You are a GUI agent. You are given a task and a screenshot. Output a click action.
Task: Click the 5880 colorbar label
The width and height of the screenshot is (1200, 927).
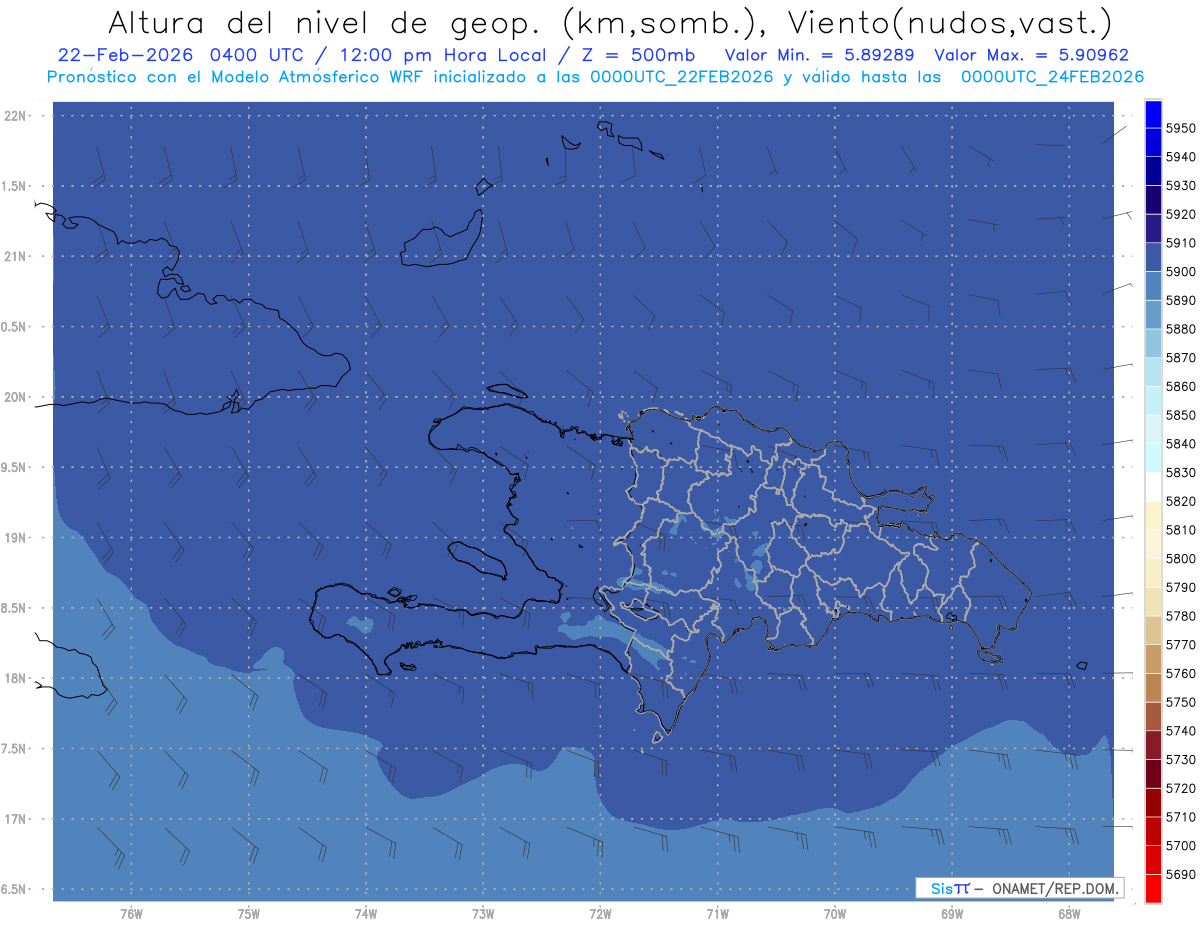[x=1180, y=329]
